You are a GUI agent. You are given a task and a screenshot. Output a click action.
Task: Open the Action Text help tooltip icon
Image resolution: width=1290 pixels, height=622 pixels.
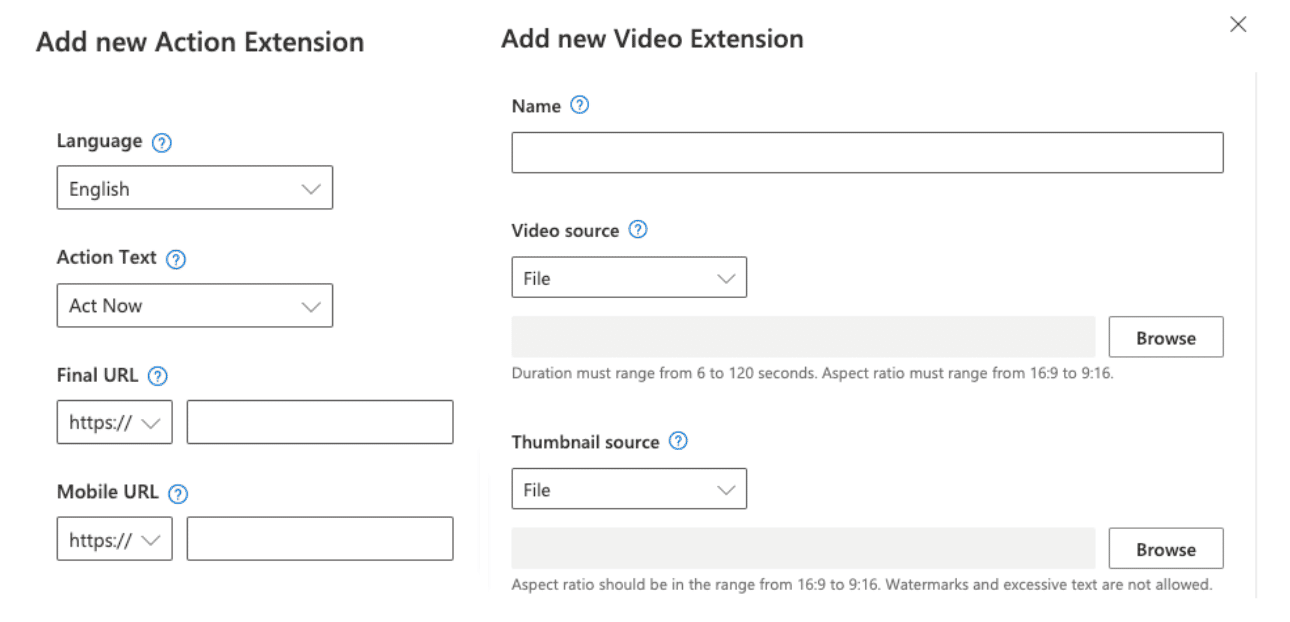(176, 259)
